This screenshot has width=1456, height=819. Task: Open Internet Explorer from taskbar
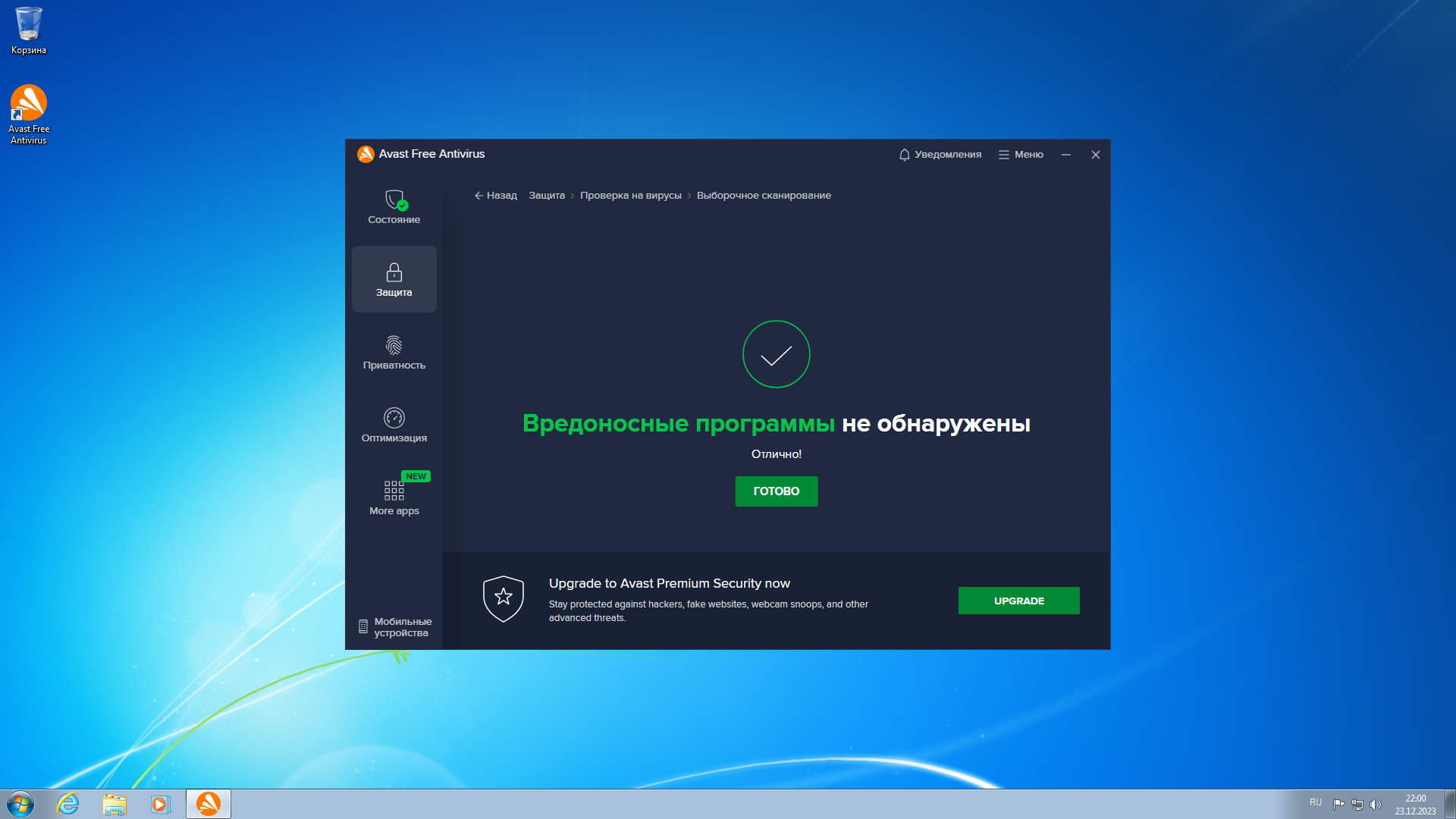click(x=68, y=804)
